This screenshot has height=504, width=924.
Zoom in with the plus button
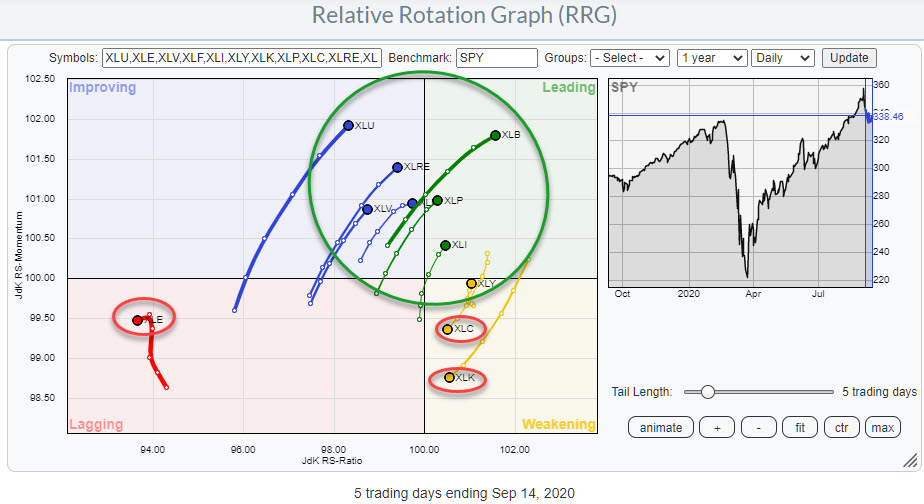(x=717, y=427)
